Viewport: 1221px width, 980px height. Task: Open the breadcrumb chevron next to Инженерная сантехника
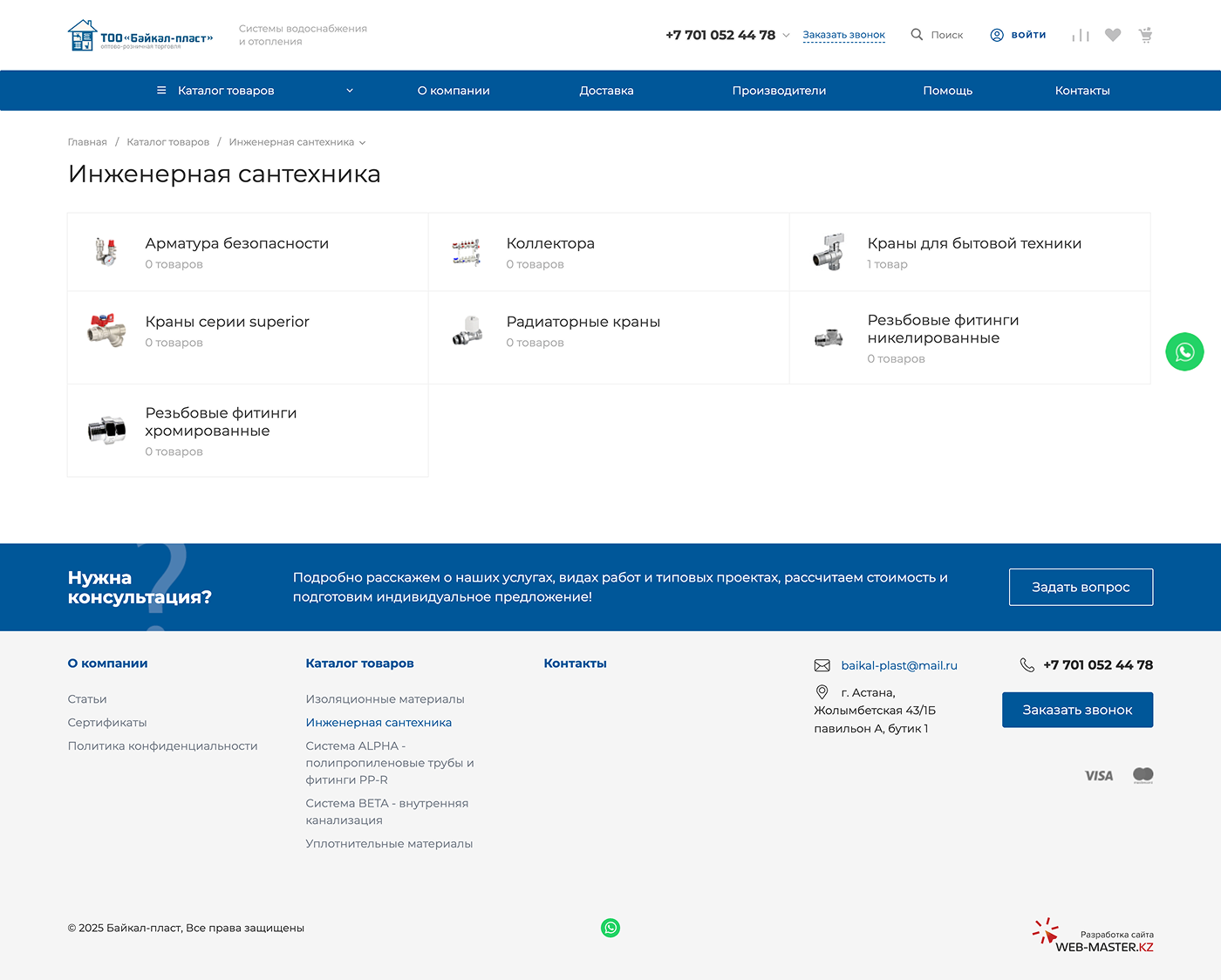point(364,142)
